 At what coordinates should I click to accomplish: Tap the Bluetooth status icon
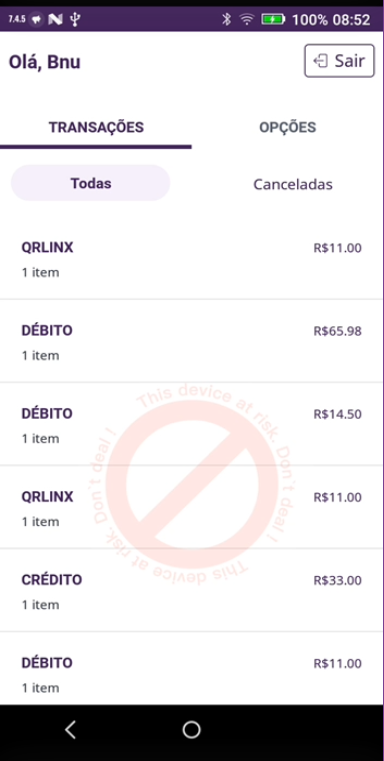point(226,19)
